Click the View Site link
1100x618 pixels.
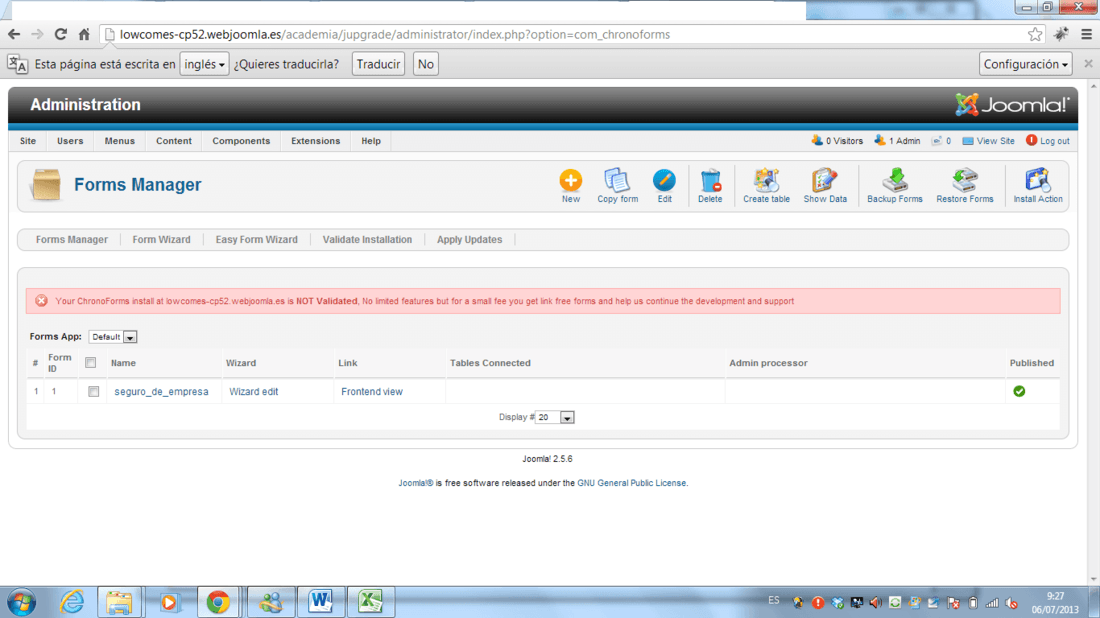988,141
